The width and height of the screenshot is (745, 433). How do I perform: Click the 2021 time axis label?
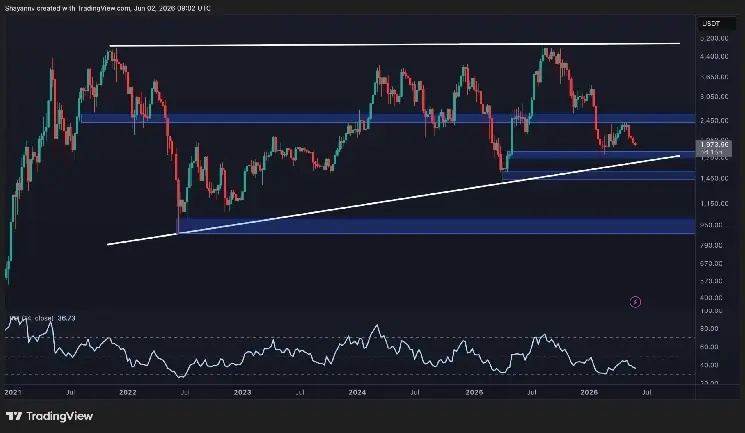coord(13,393)
